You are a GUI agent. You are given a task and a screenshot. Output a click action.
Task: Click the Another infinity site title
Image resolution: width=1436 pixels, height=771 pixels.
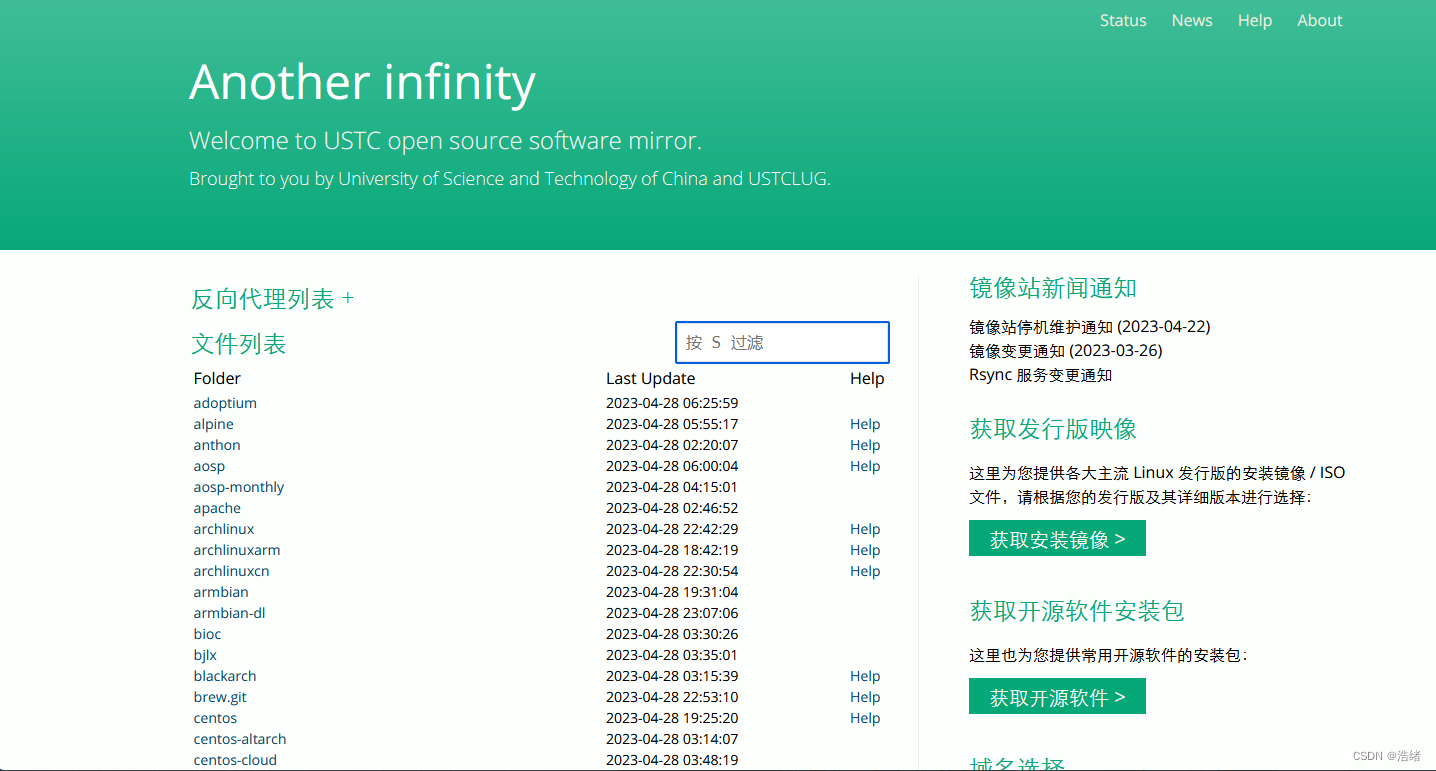362,82
